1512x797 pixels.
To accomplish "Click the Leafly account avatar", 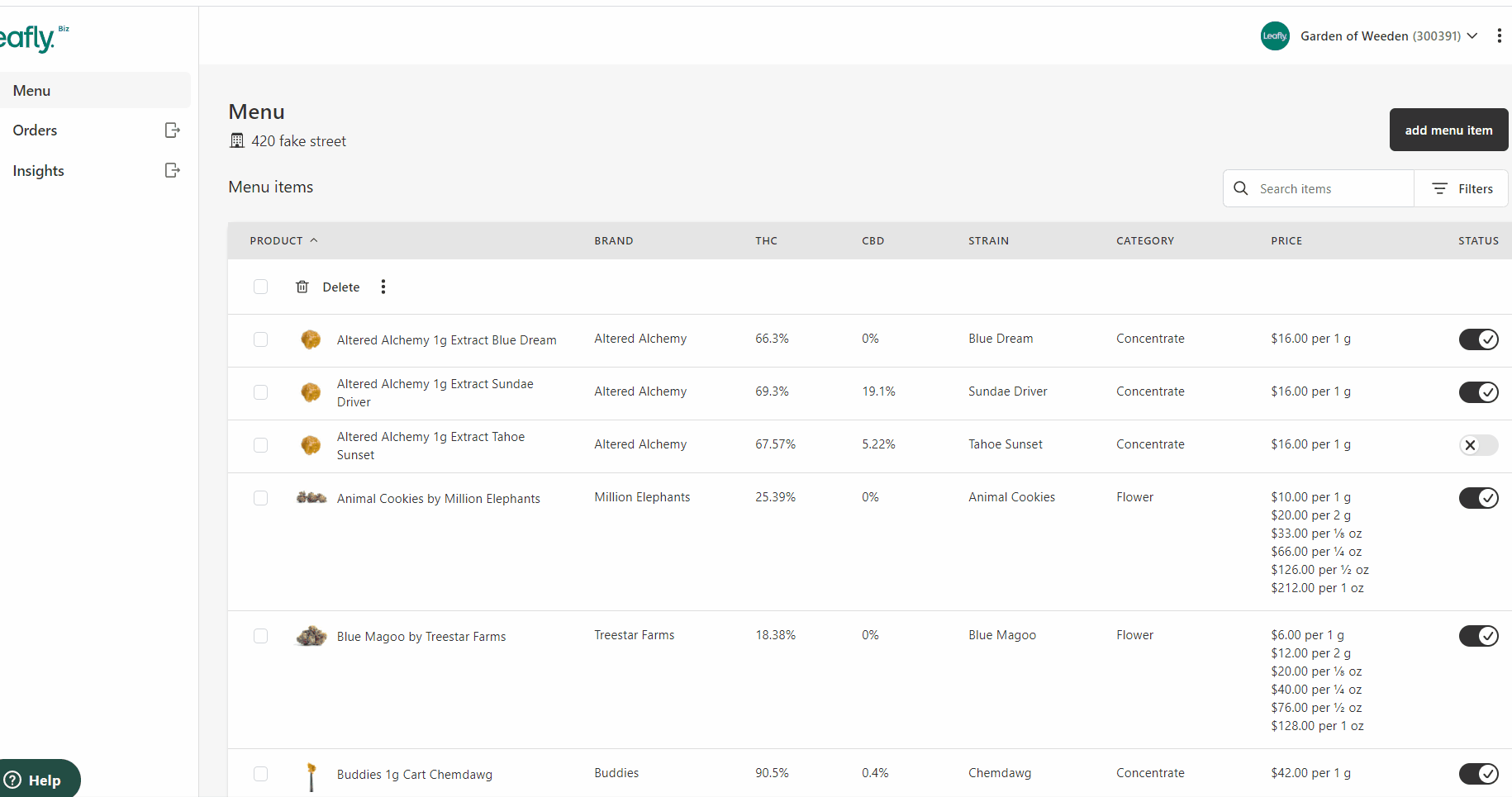I will click(1275, 36).
